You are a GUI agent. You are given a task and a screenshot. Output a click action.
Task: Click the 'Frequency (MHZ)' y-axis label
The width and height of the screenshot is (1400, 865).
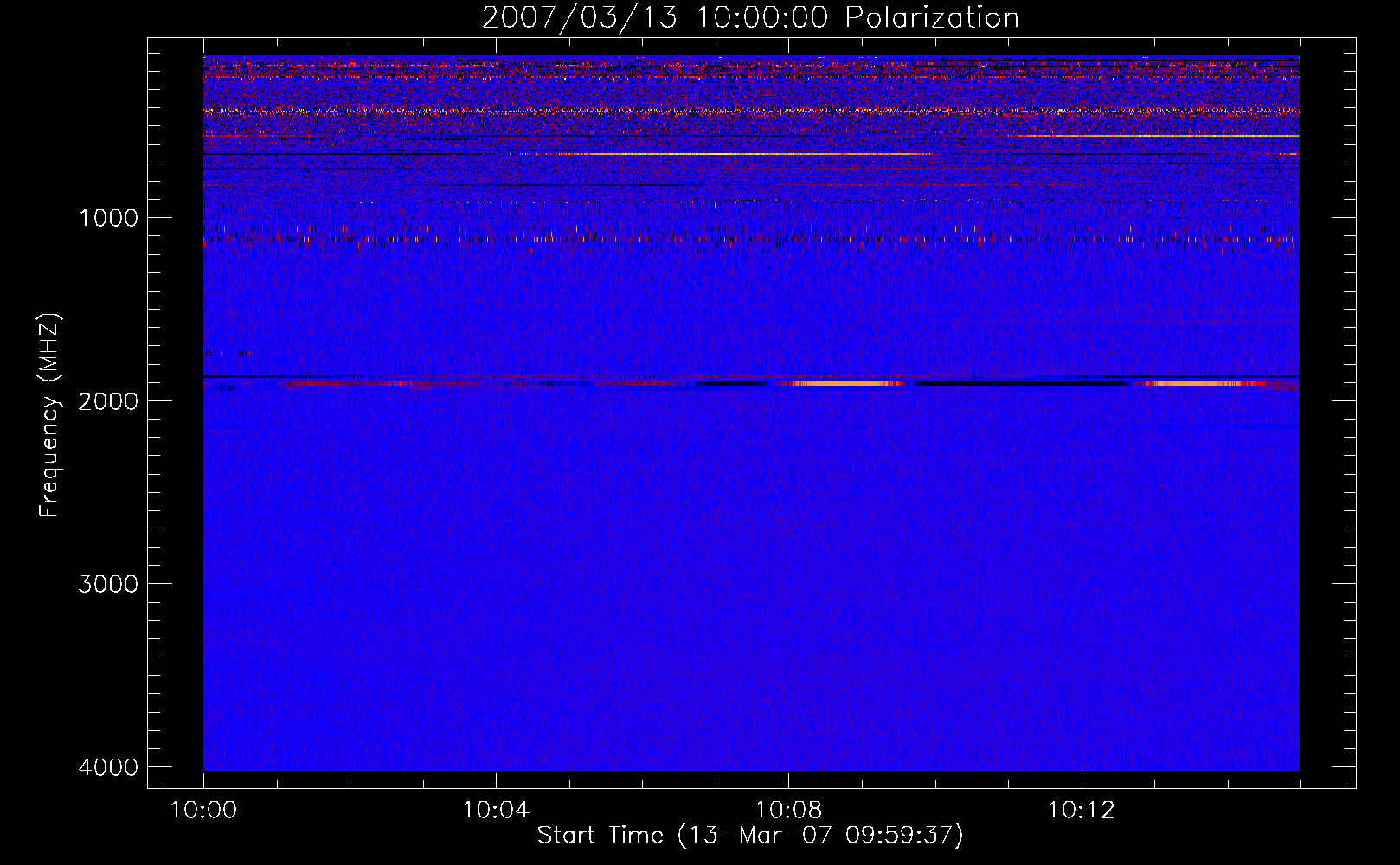pyautogui.click(x=50, y=415)
